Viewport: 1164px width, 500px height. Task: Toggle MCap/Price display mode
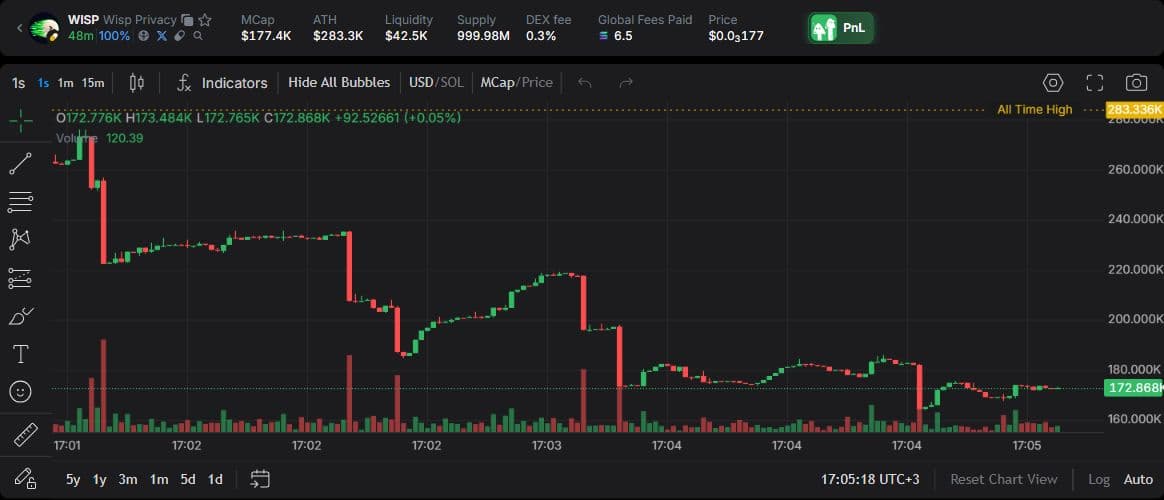(517, 82)
